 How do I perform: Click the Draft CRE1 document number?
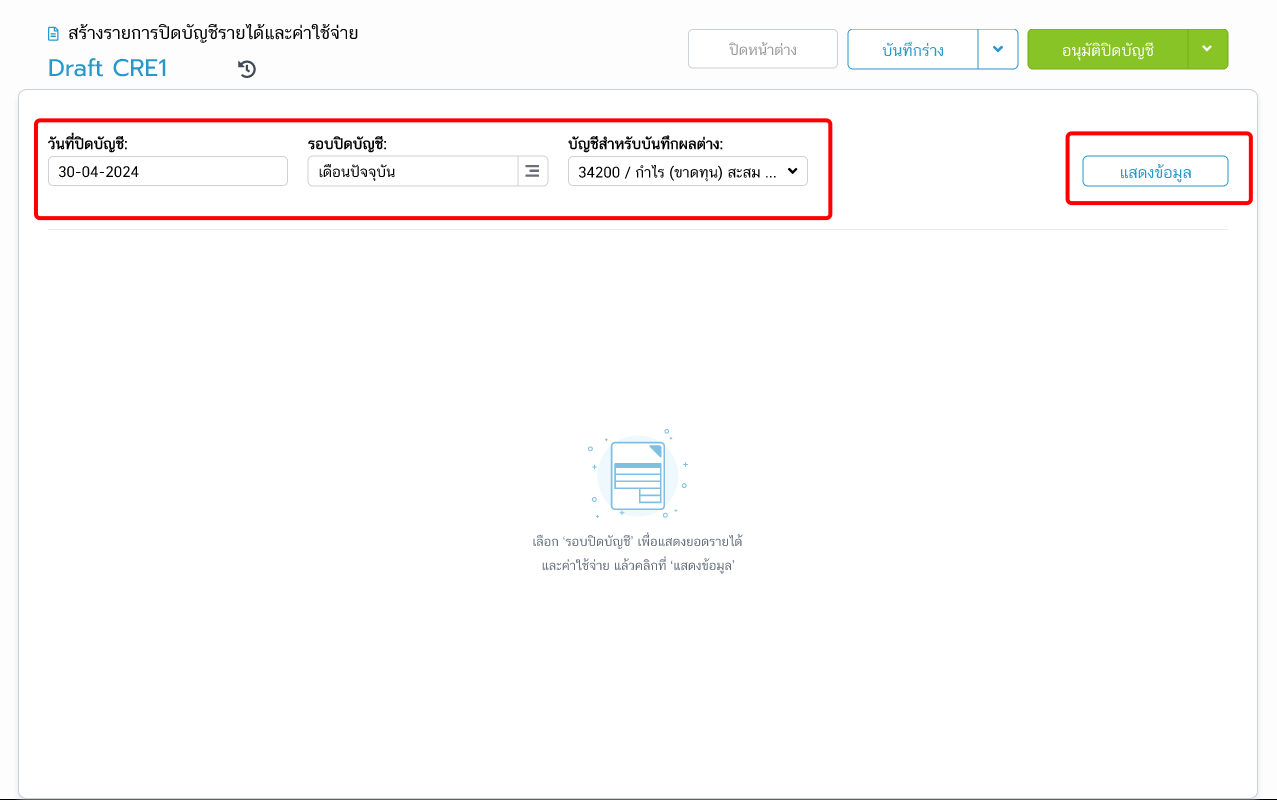(x=108, y=68)
